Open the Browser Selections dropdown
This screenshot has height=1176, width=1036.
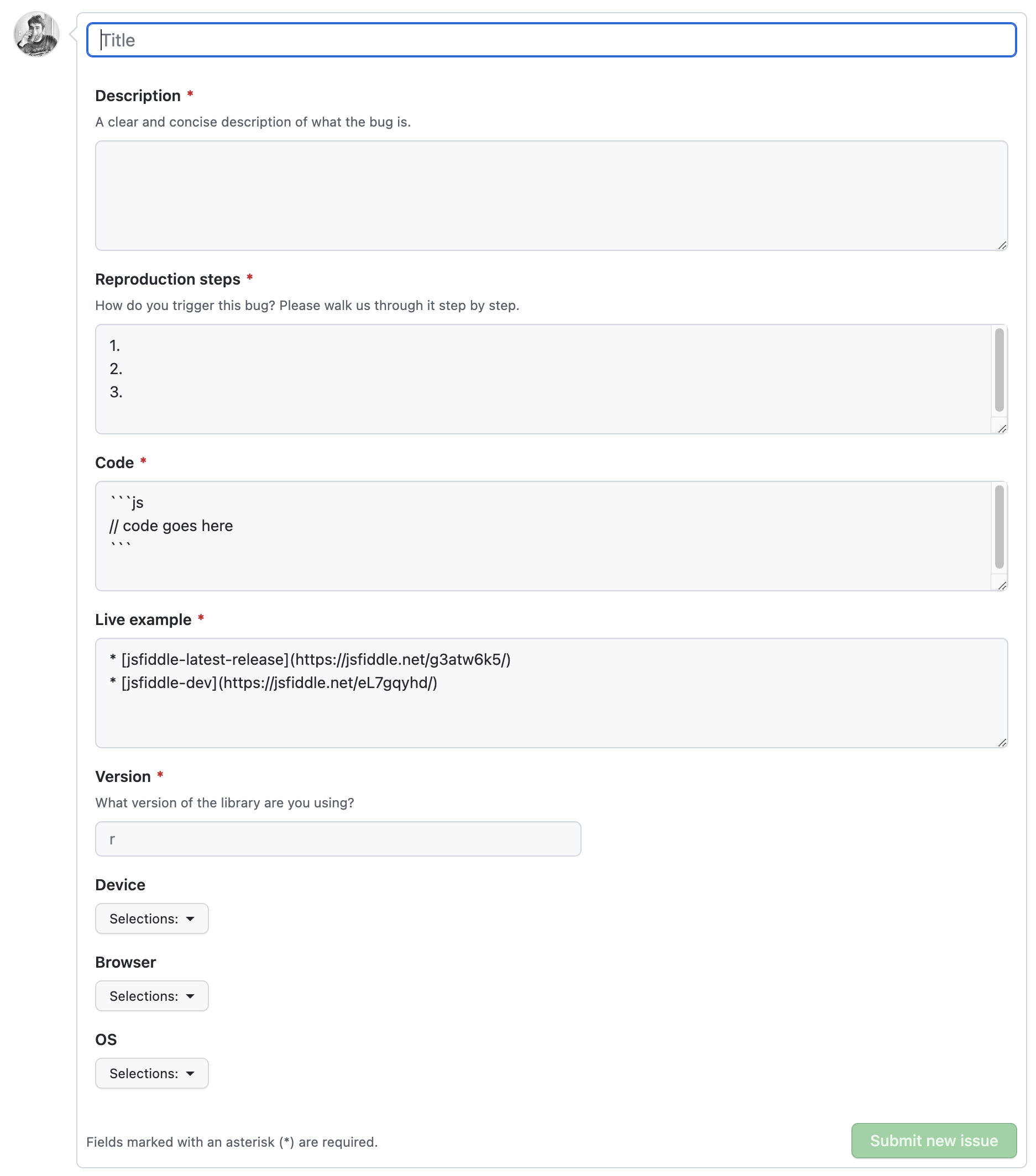(151, 996)
